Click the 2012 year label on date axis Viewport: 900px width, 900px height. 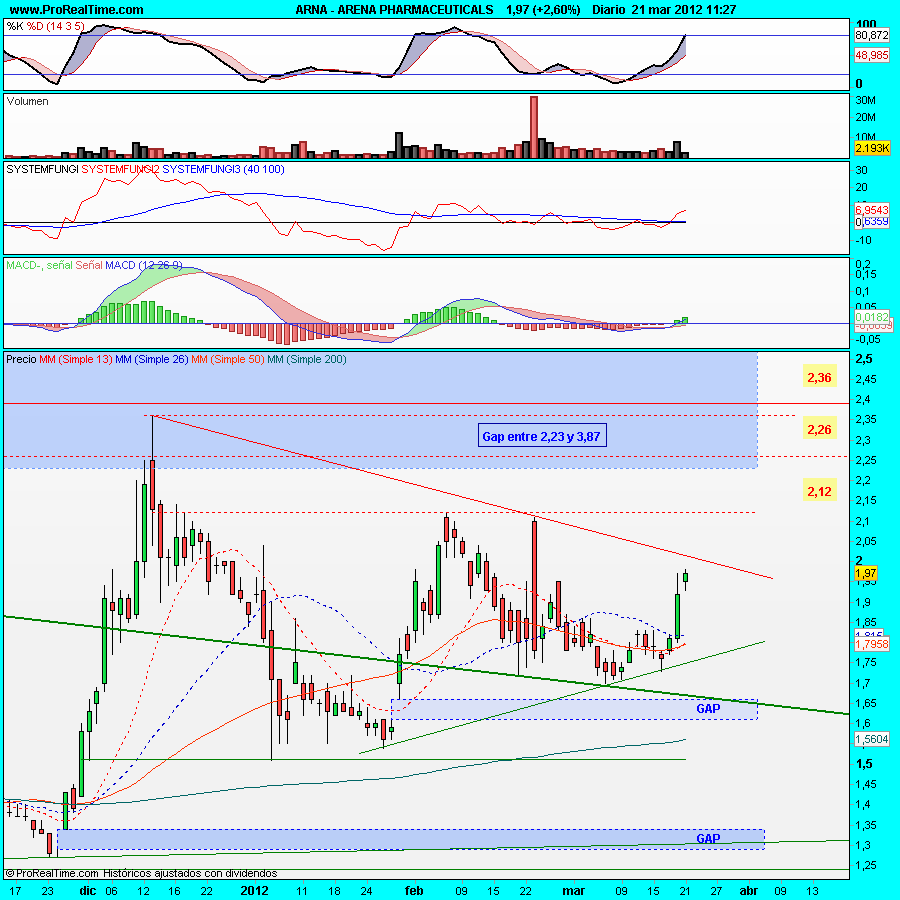coord(254,890)
